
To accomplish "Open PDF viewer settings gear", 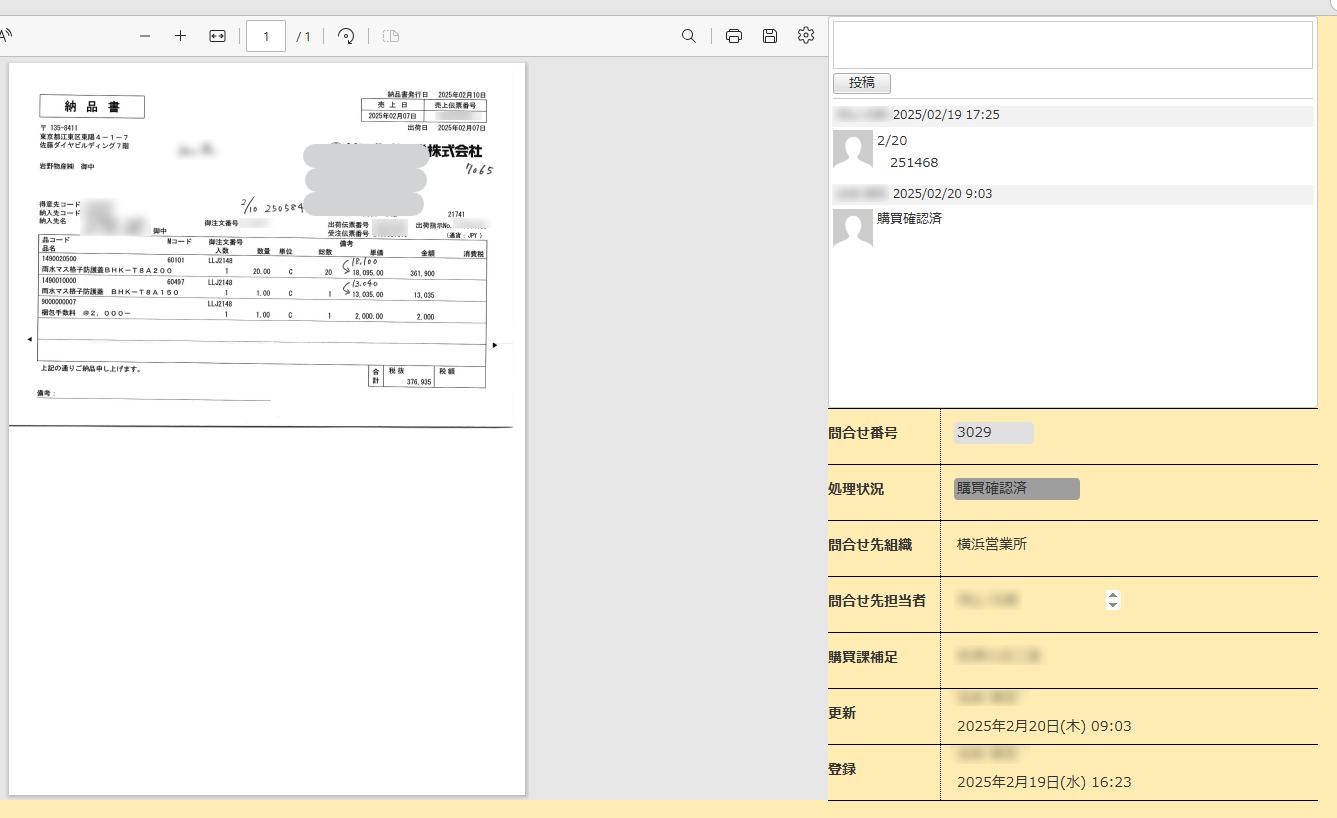I will pyautogui.click(x=806, y=36).
